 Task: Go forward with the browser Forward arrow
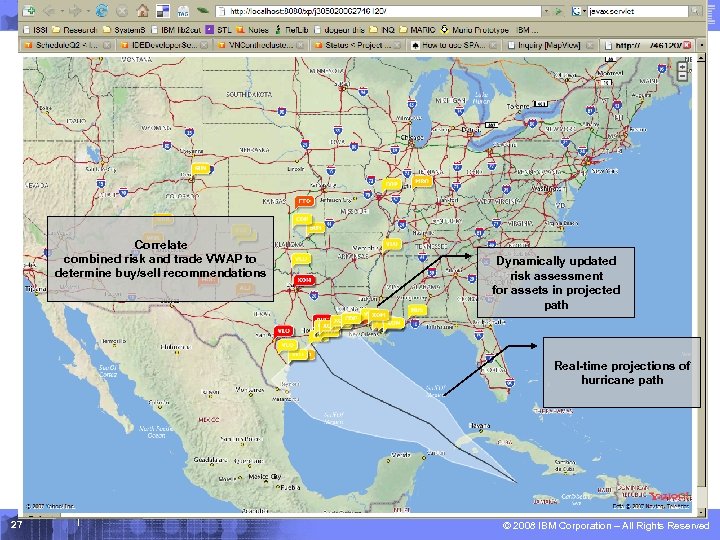pos(75,11)
